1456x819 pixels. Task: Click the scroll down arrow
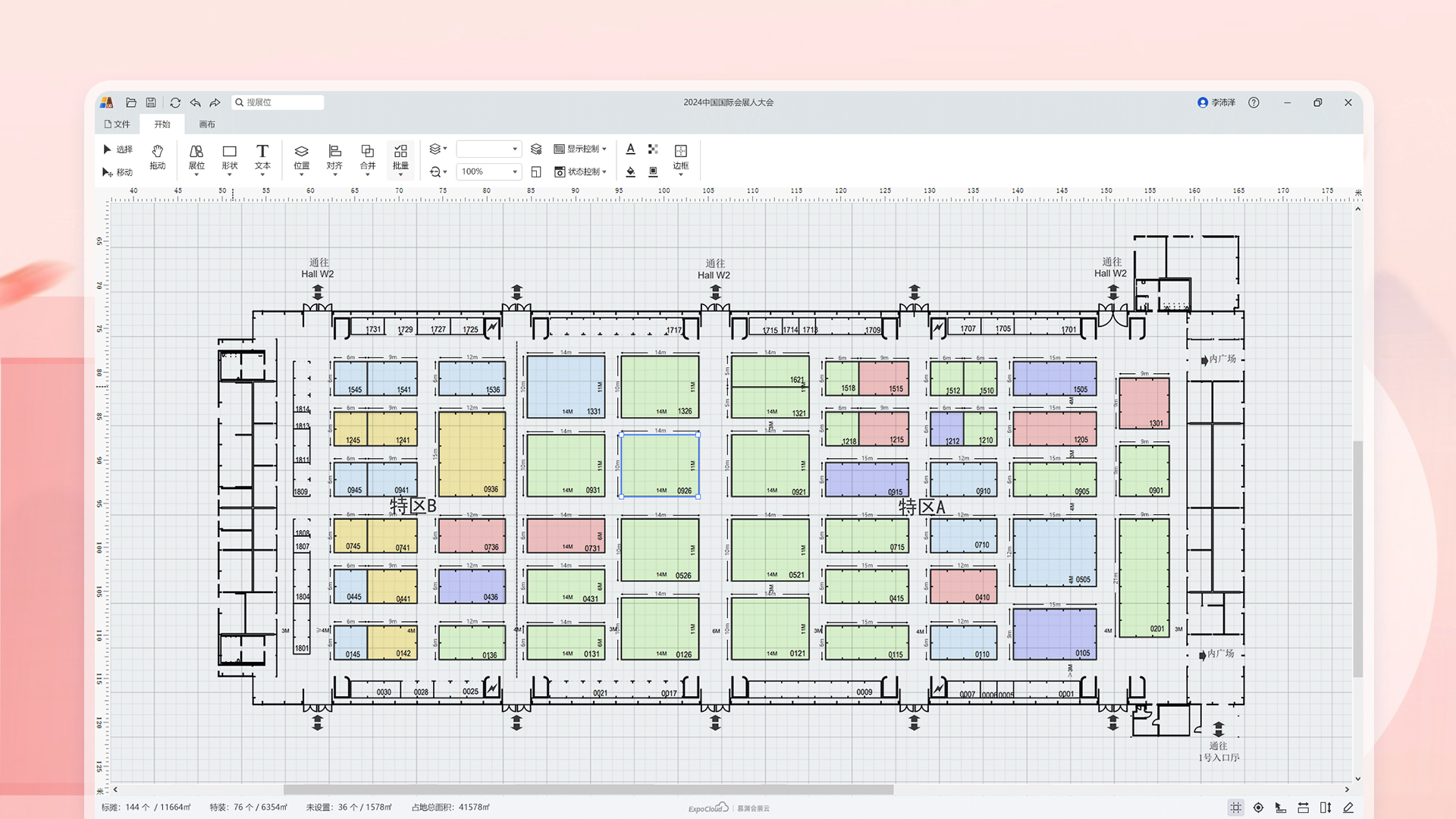click(1357, 779)
